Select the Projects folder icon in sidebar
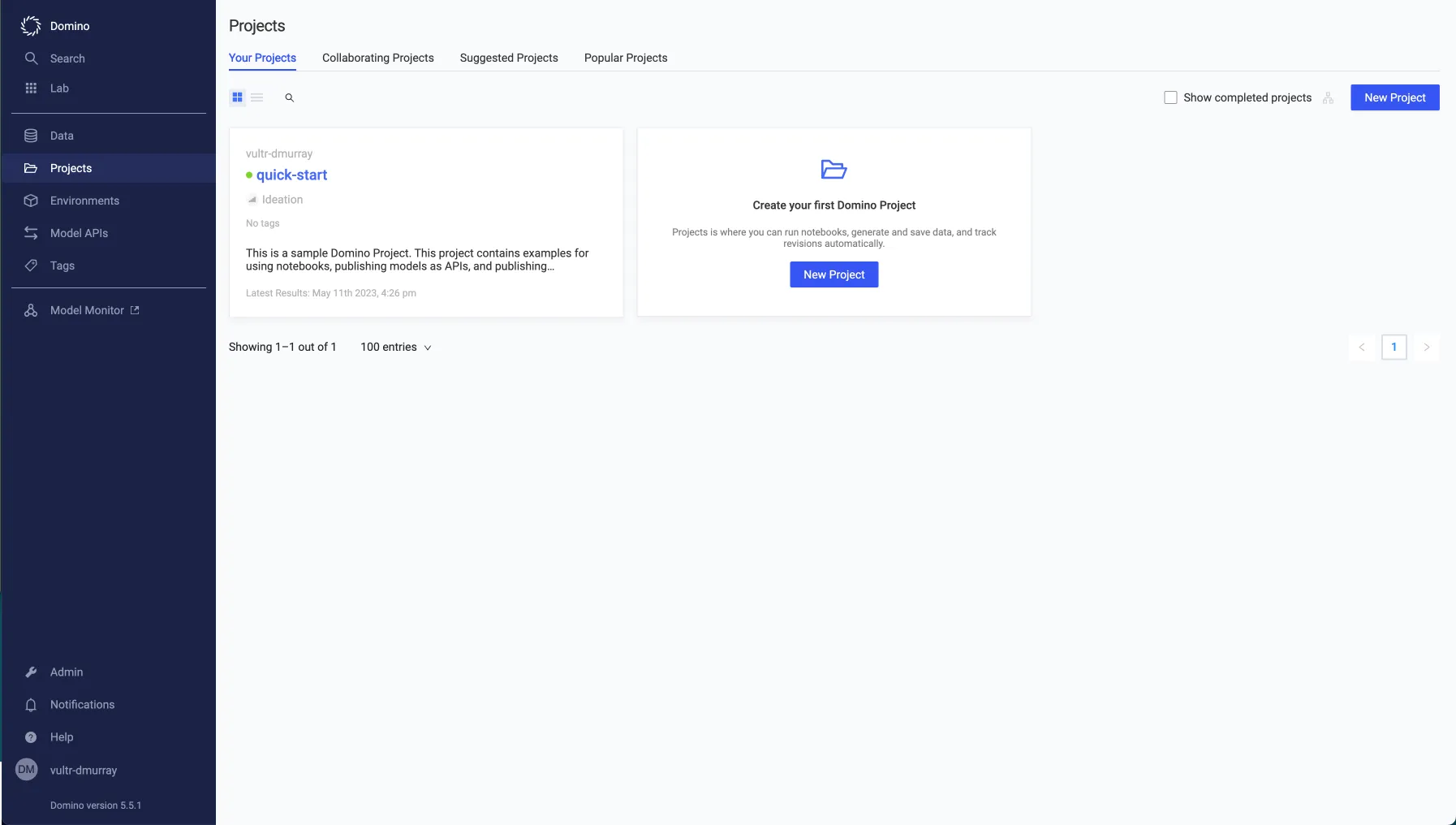This screenshot has width=1456, height=825. 31,168
